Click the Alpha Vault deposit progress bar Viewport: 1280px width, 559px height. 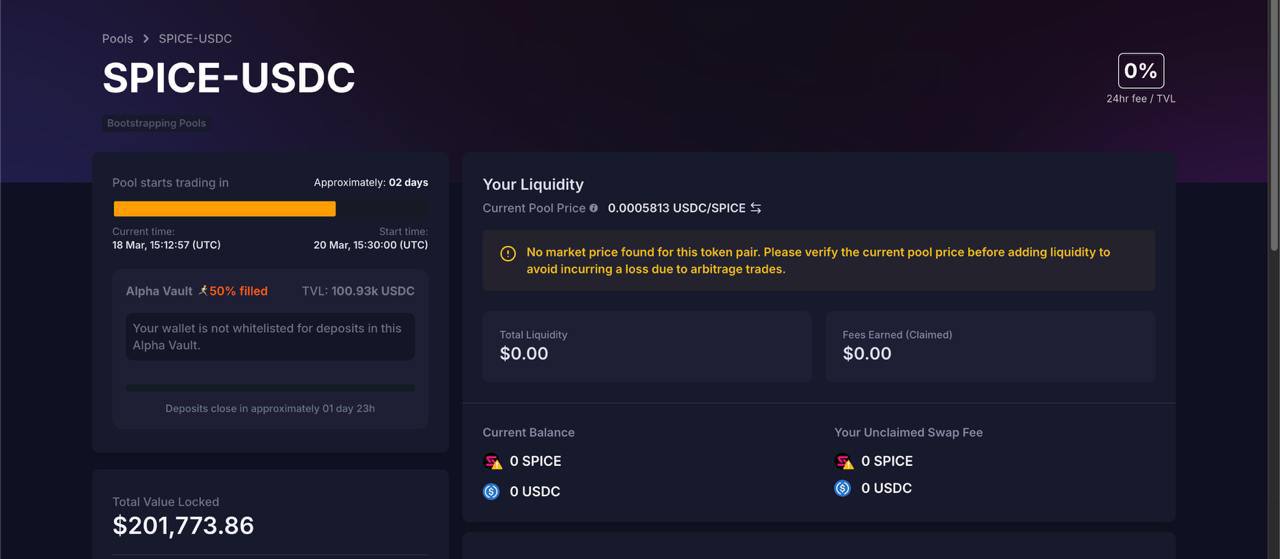point(270,388)
